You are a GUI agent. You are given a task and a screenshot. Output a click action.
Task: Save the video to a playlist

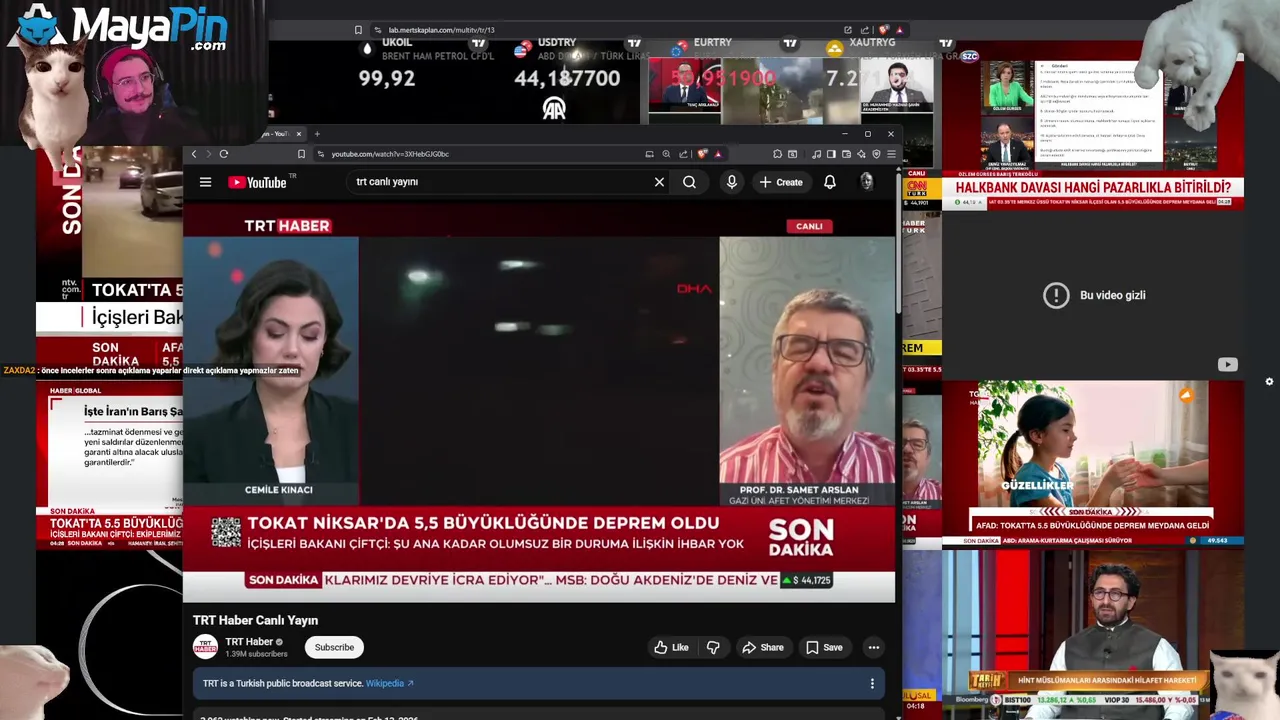click(x=824, y=647)
